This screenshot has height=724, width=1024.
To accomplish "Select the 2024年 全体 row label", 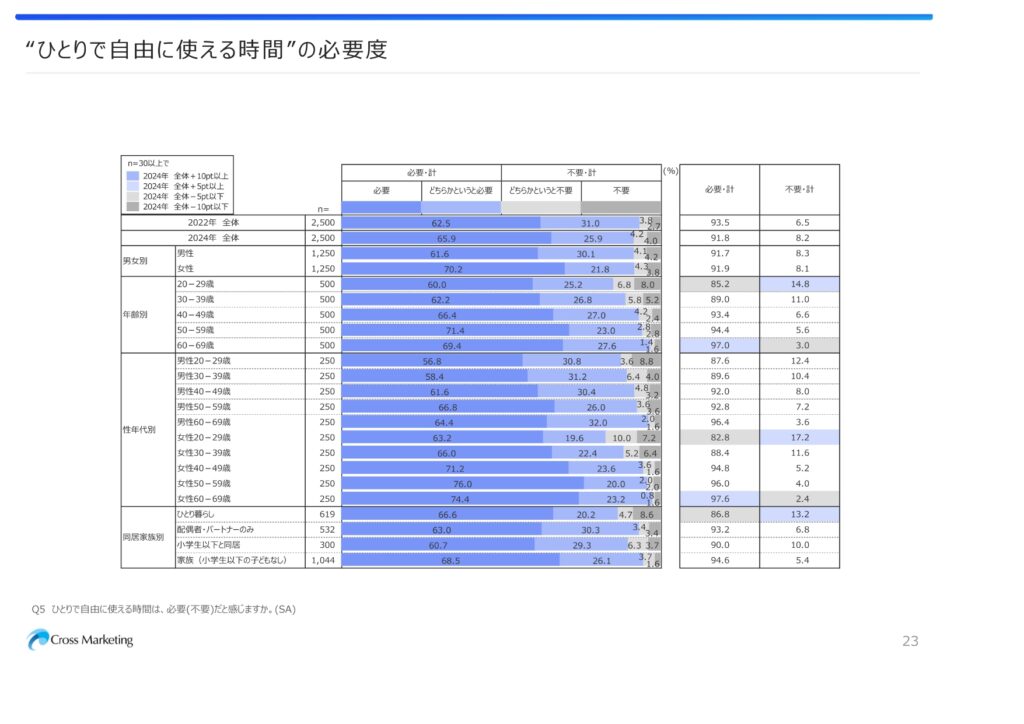I will click(214, 238).
